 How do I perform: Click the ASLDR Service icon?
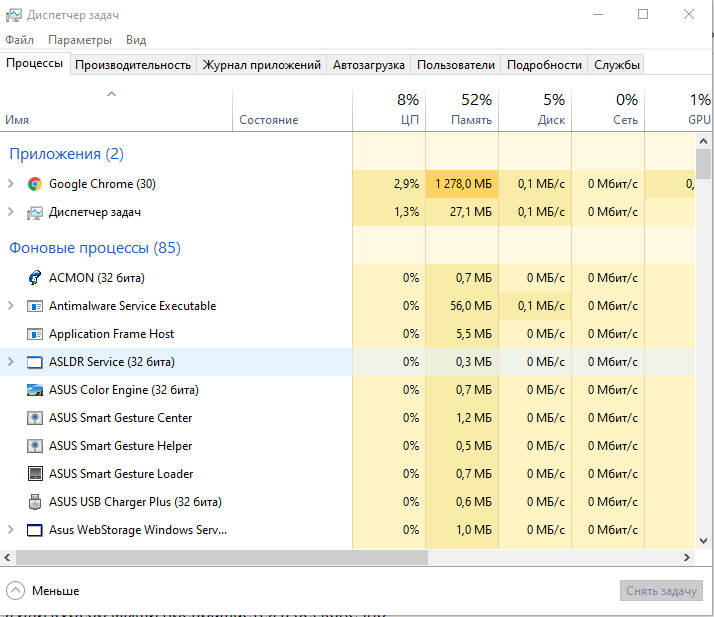click(x=35, y=362)
